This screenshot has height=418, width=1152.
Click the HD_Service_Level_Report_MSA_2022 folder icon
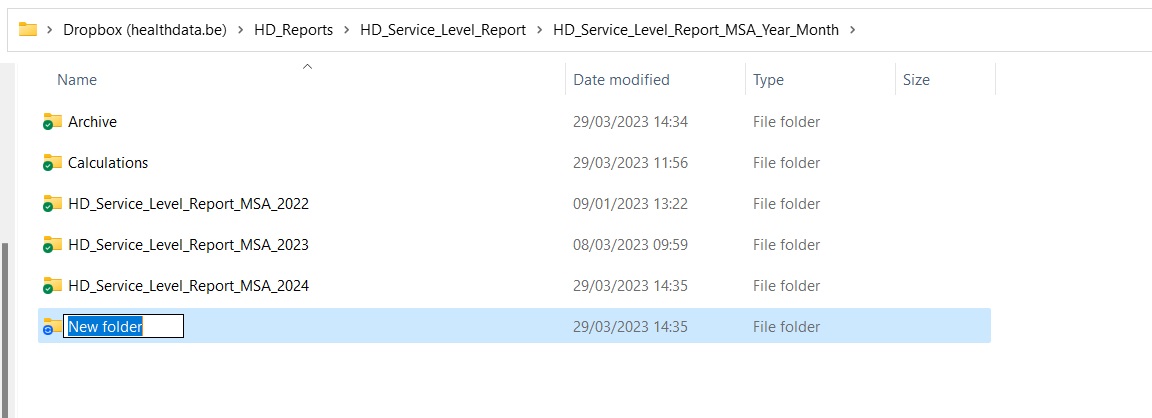[x=53, y=204]
